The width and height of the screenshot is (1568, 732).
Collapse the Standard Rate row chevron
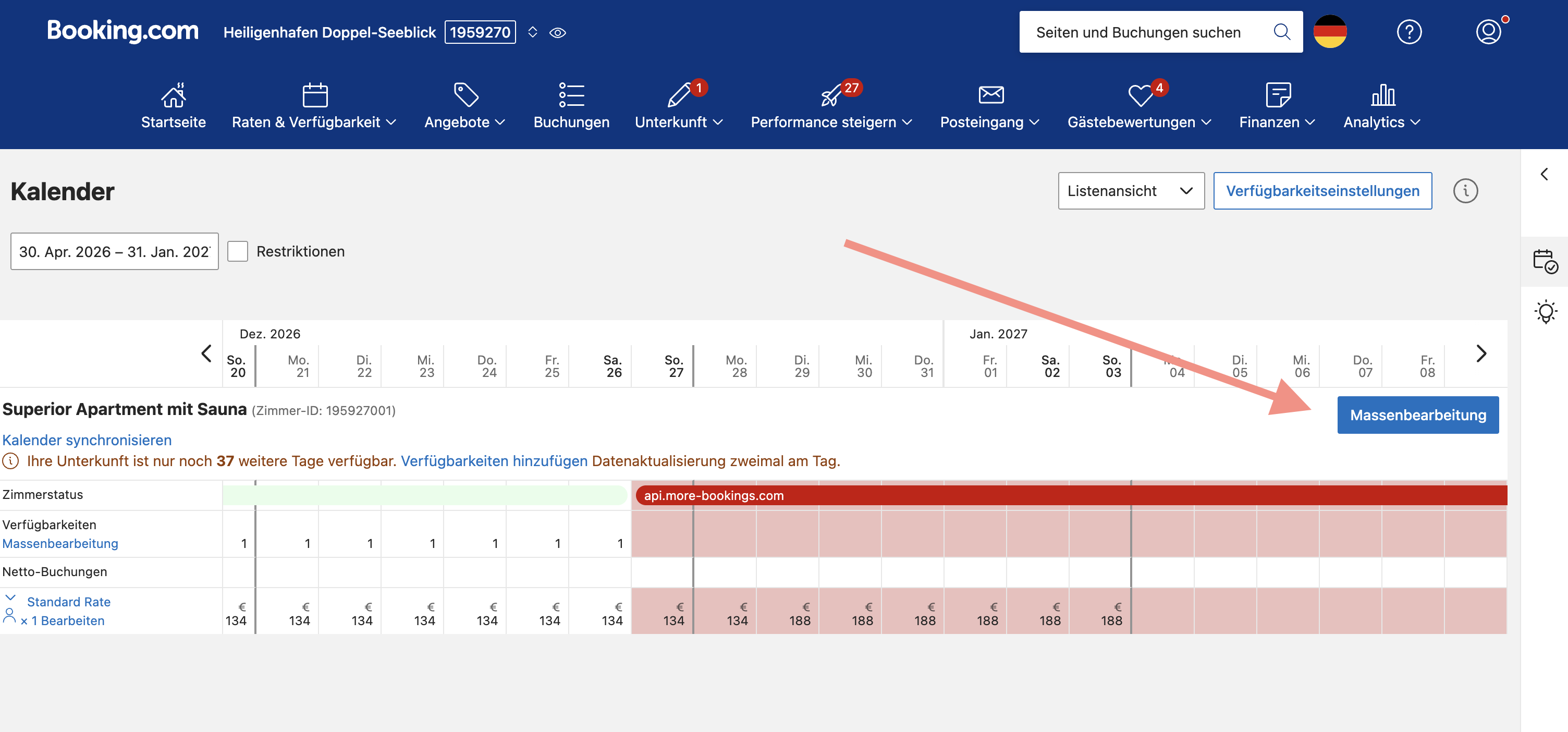(10, 597)
